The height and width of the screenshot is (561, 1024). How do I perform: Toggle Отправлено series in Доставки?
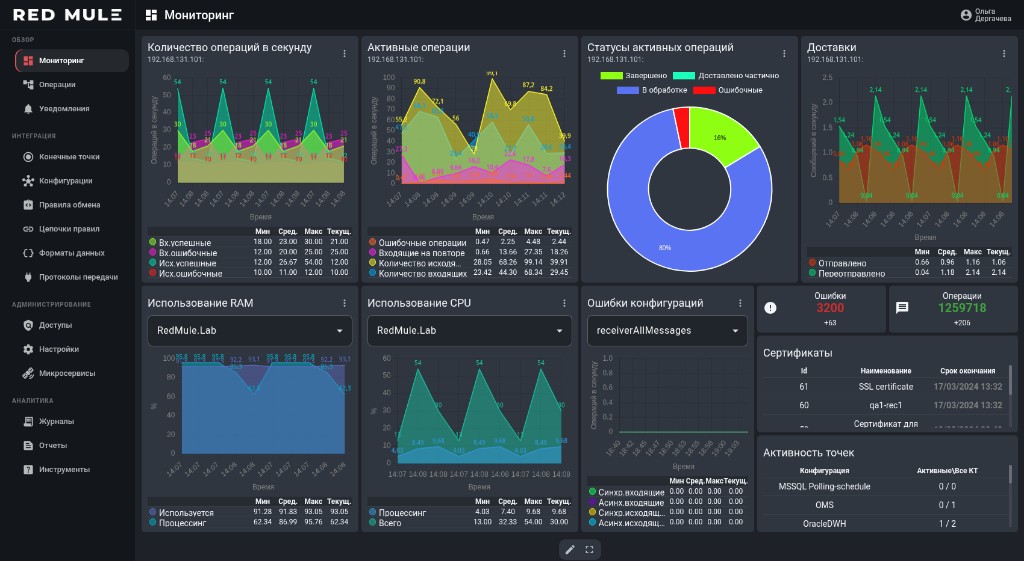coord(838,263)
